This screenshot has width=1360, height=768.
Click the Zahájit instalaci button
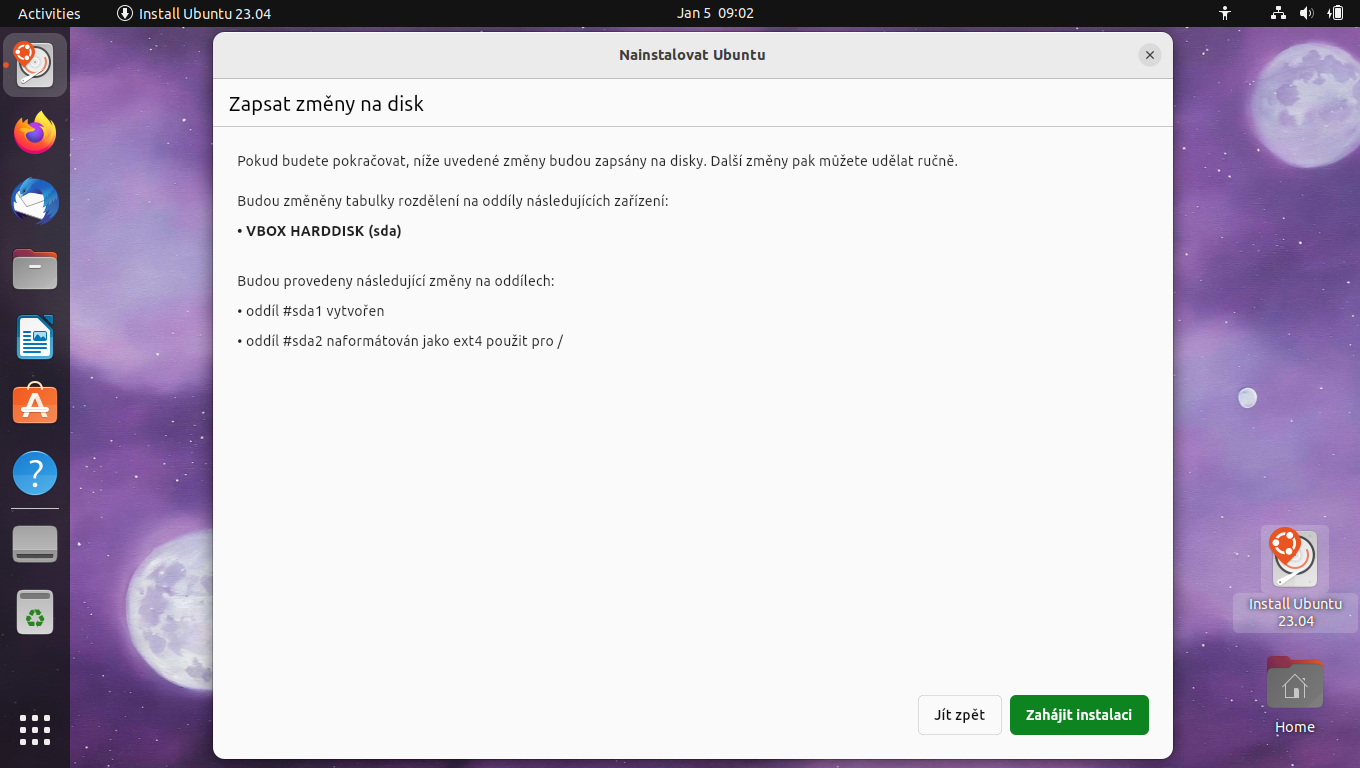click(x=1079, y=715)
